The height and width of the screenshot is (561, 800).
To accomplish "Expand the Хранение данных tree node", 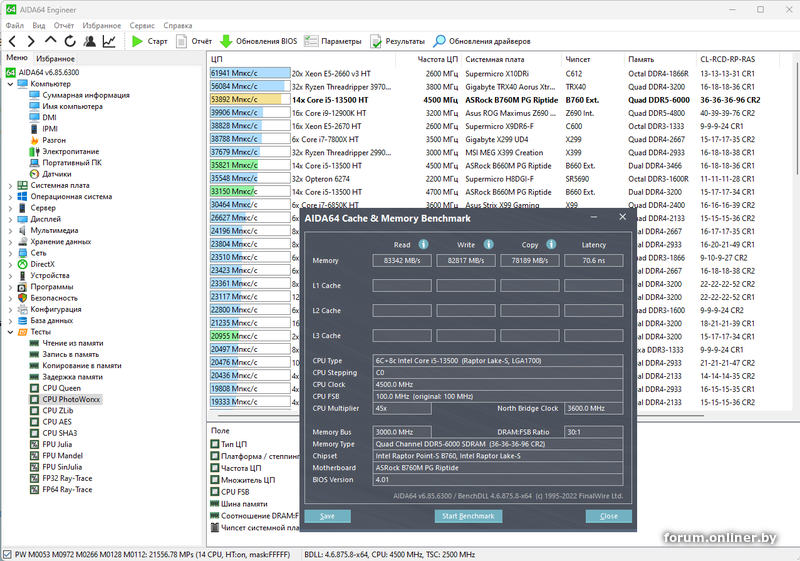I will point(10,242).
